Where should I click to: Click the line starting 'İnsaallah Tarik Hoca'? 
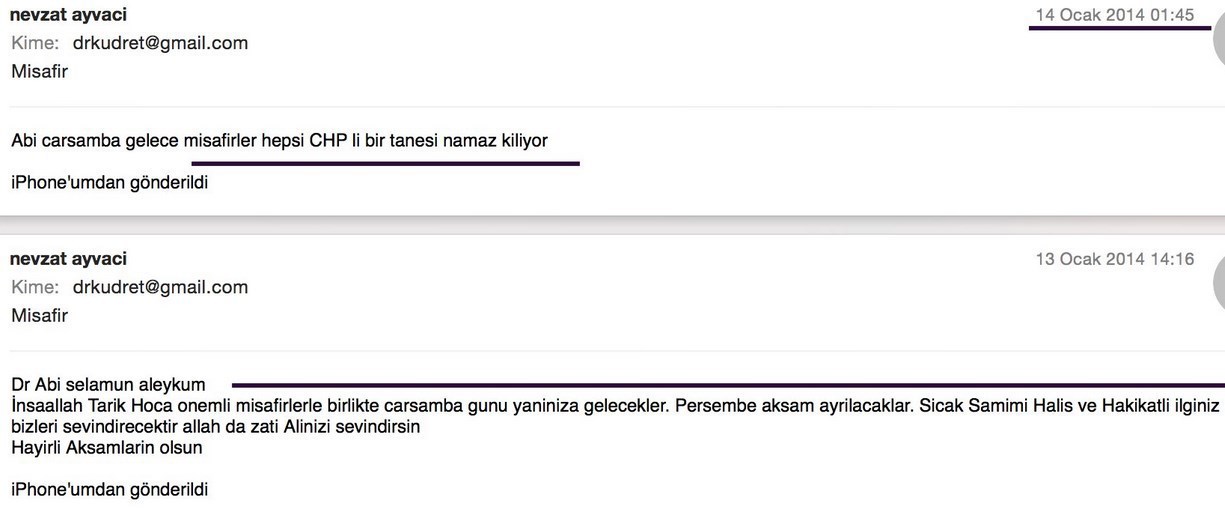tap(600, 407)
